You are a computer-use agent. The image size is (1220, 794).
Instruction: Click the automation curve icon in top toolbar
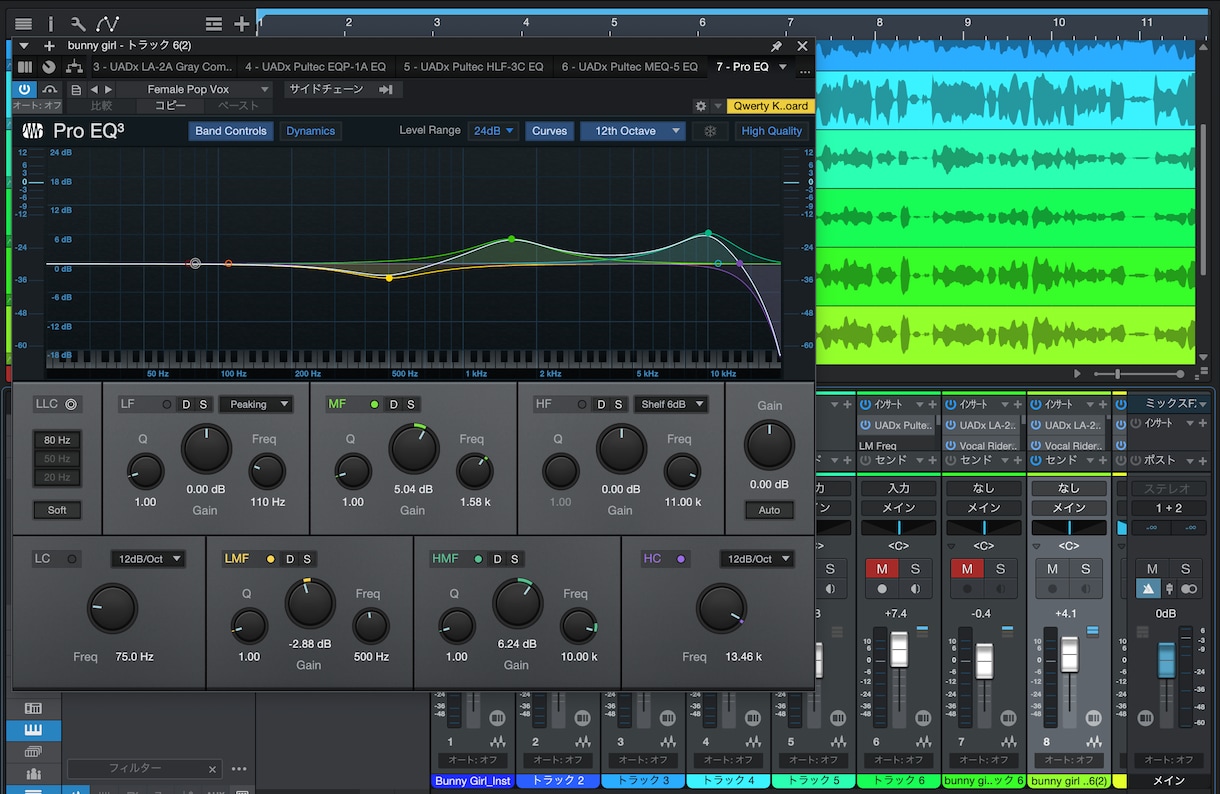coord(107,23)
